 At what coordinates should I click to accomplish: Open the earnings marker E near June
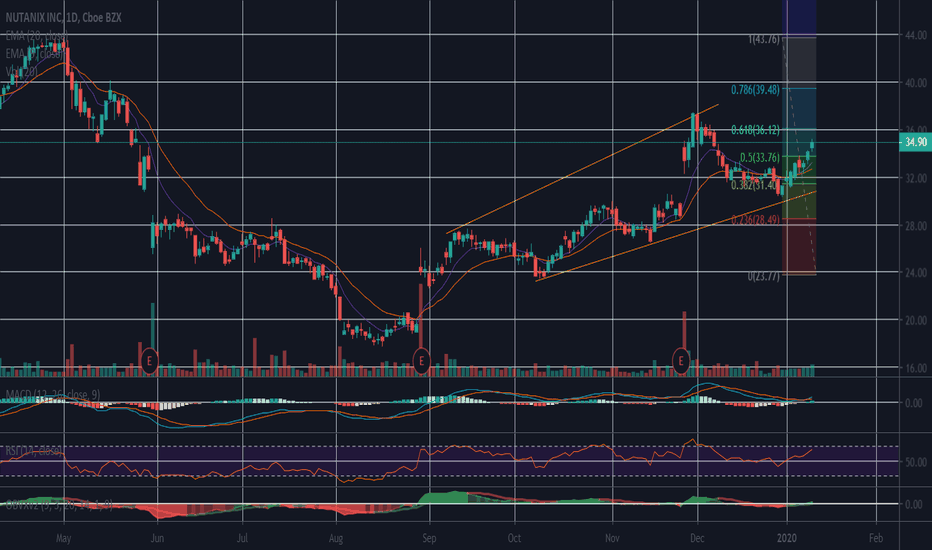[149, 360]
